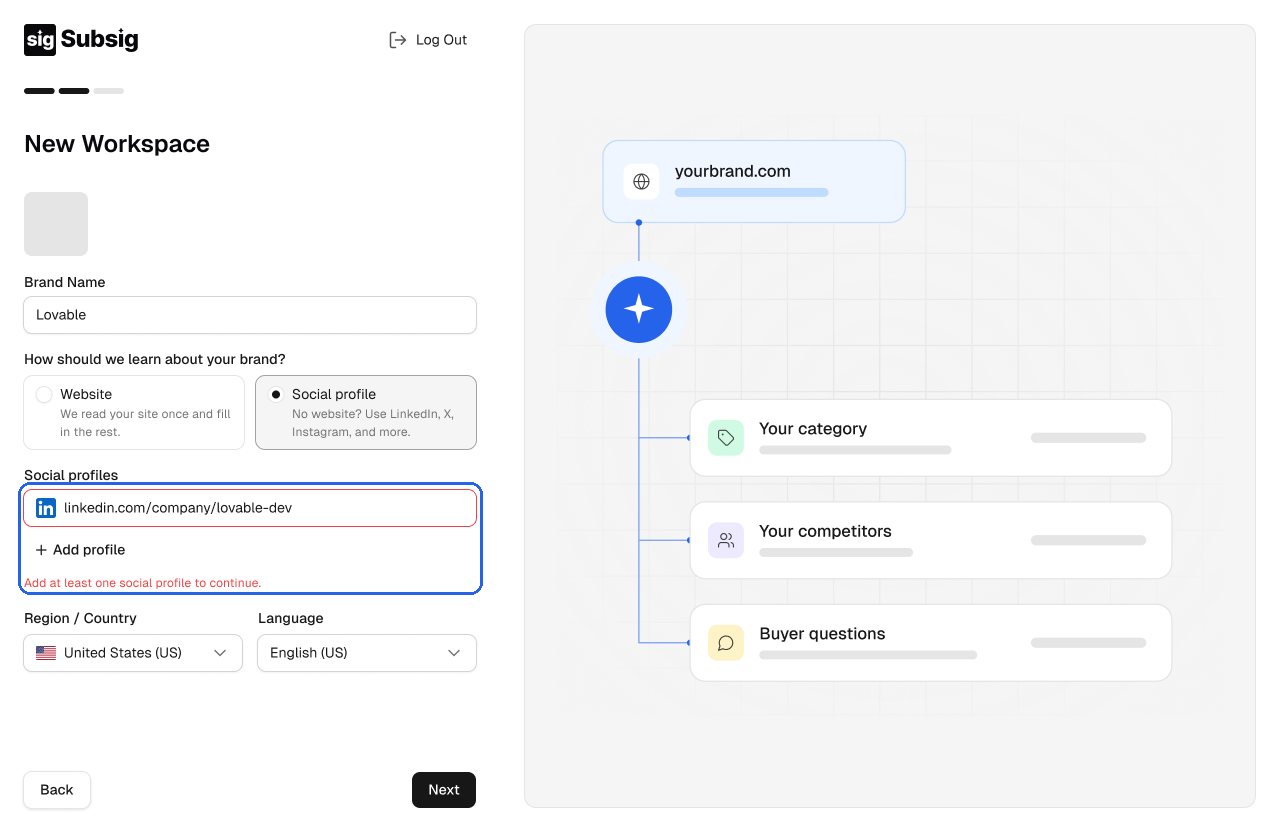Open the Region / Country dropdown
This screenshot has width=1280, height=832.
133,653
